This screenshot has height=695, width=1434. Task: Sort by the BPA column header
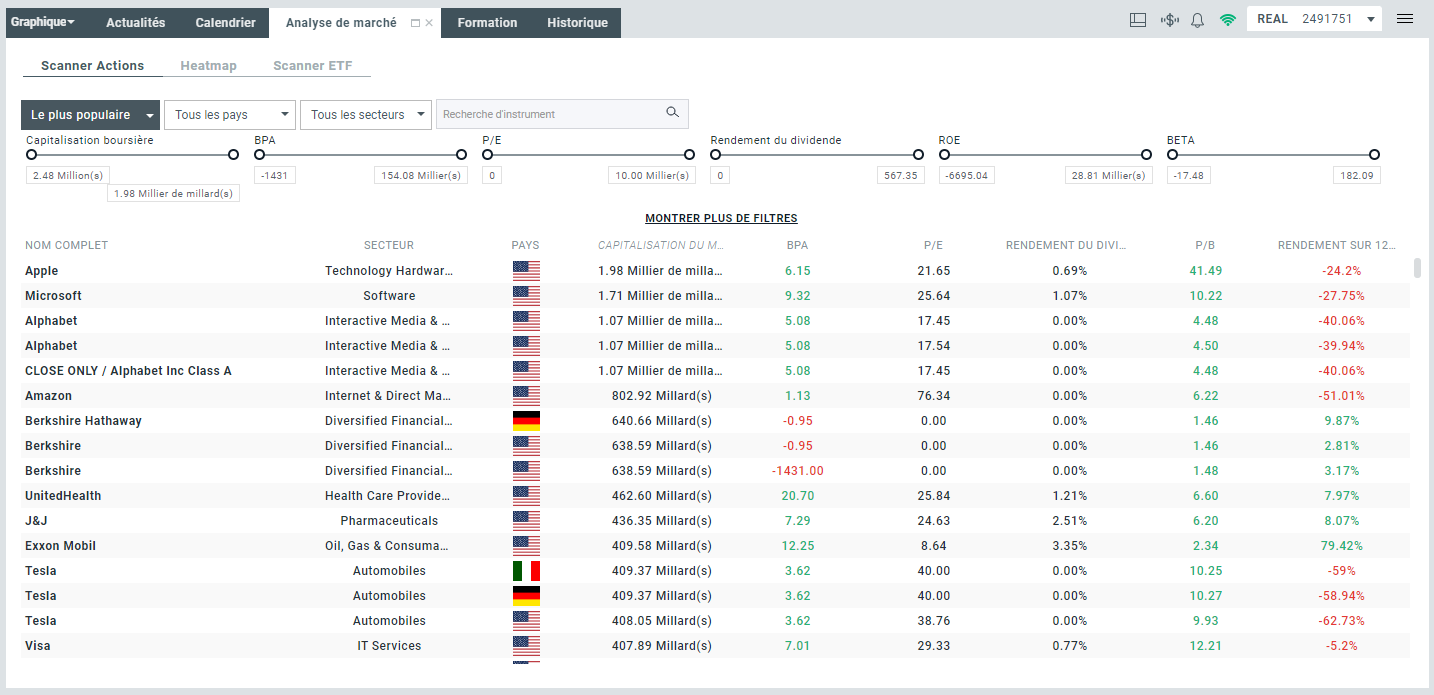797,245
